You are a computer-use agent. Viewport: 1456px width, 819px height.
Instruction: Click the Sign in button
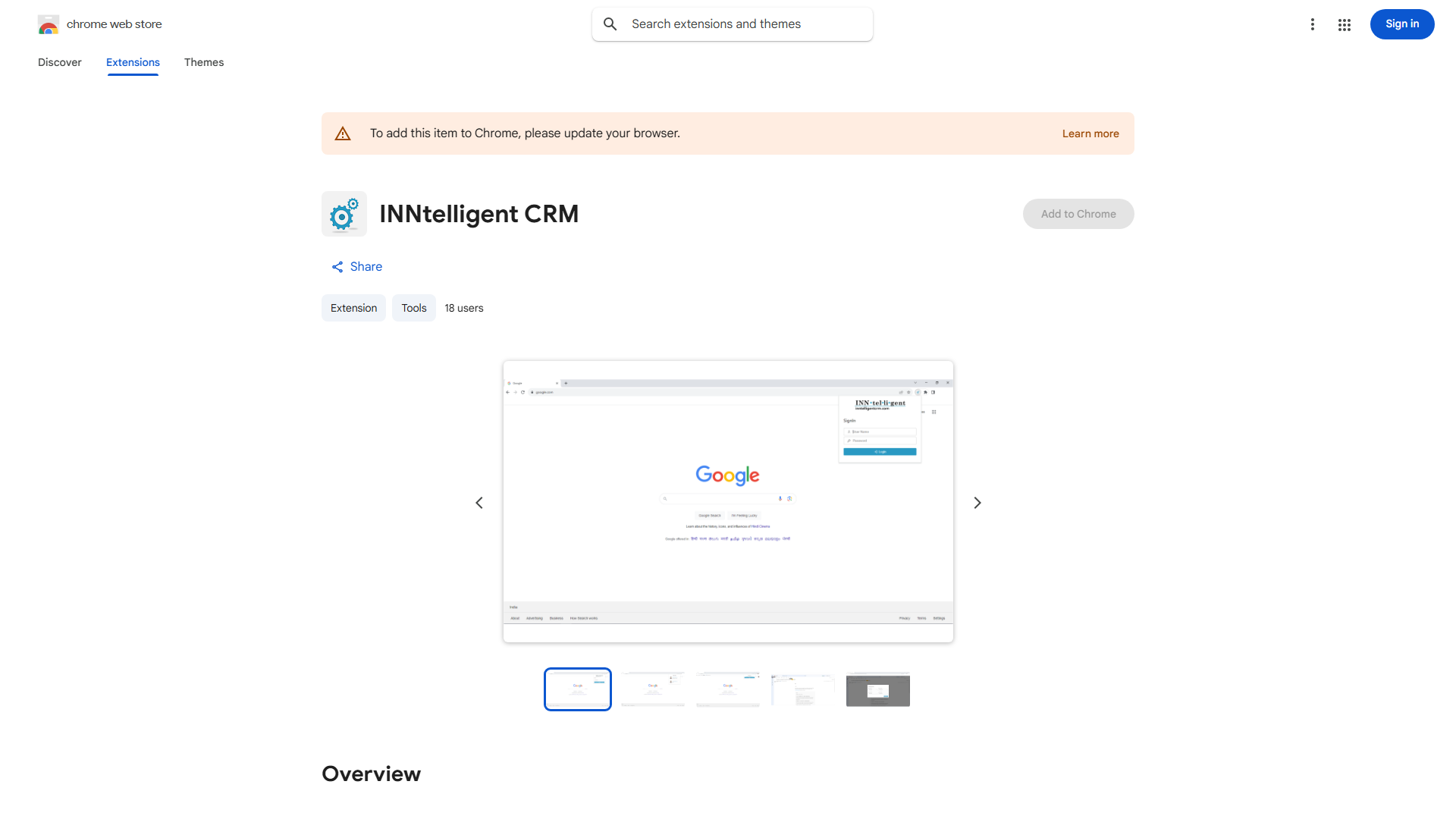[1401, 24]
